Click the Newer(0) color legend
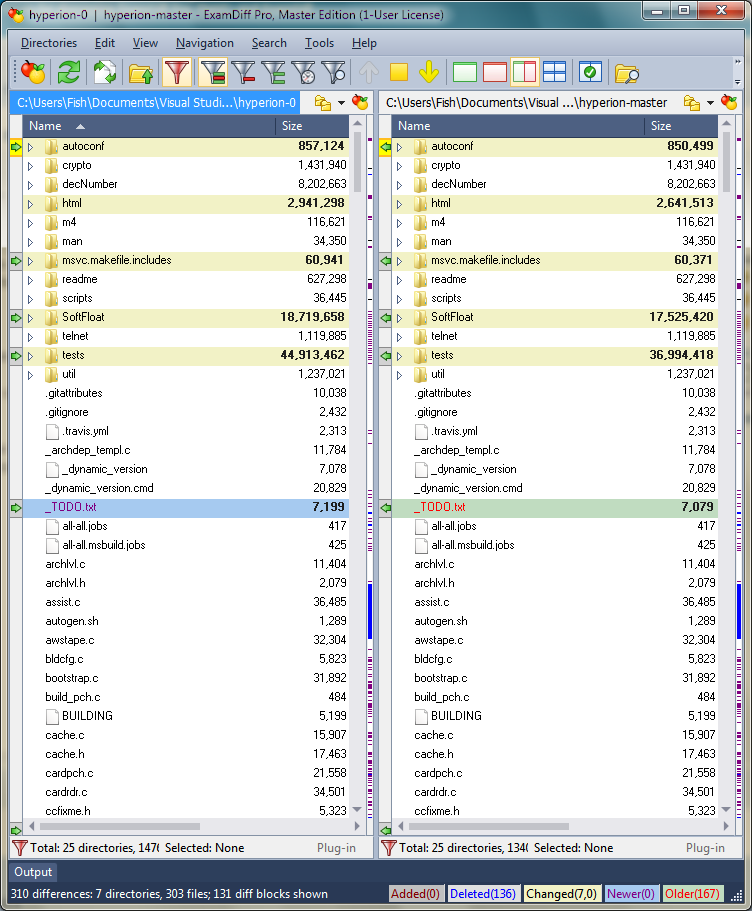This screenshot has height=911, width=752. (631, 894)
